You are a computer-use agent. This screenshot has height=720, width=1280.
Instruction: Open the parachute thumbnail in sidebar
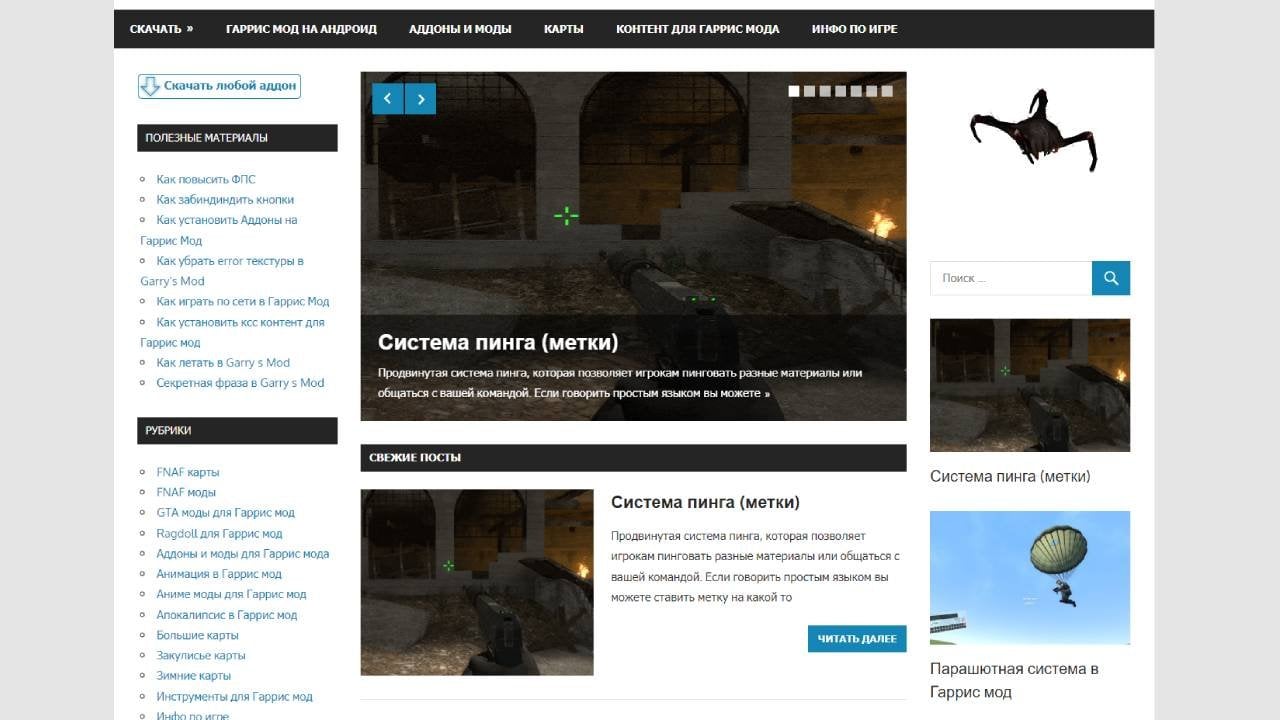[1030, 578]
